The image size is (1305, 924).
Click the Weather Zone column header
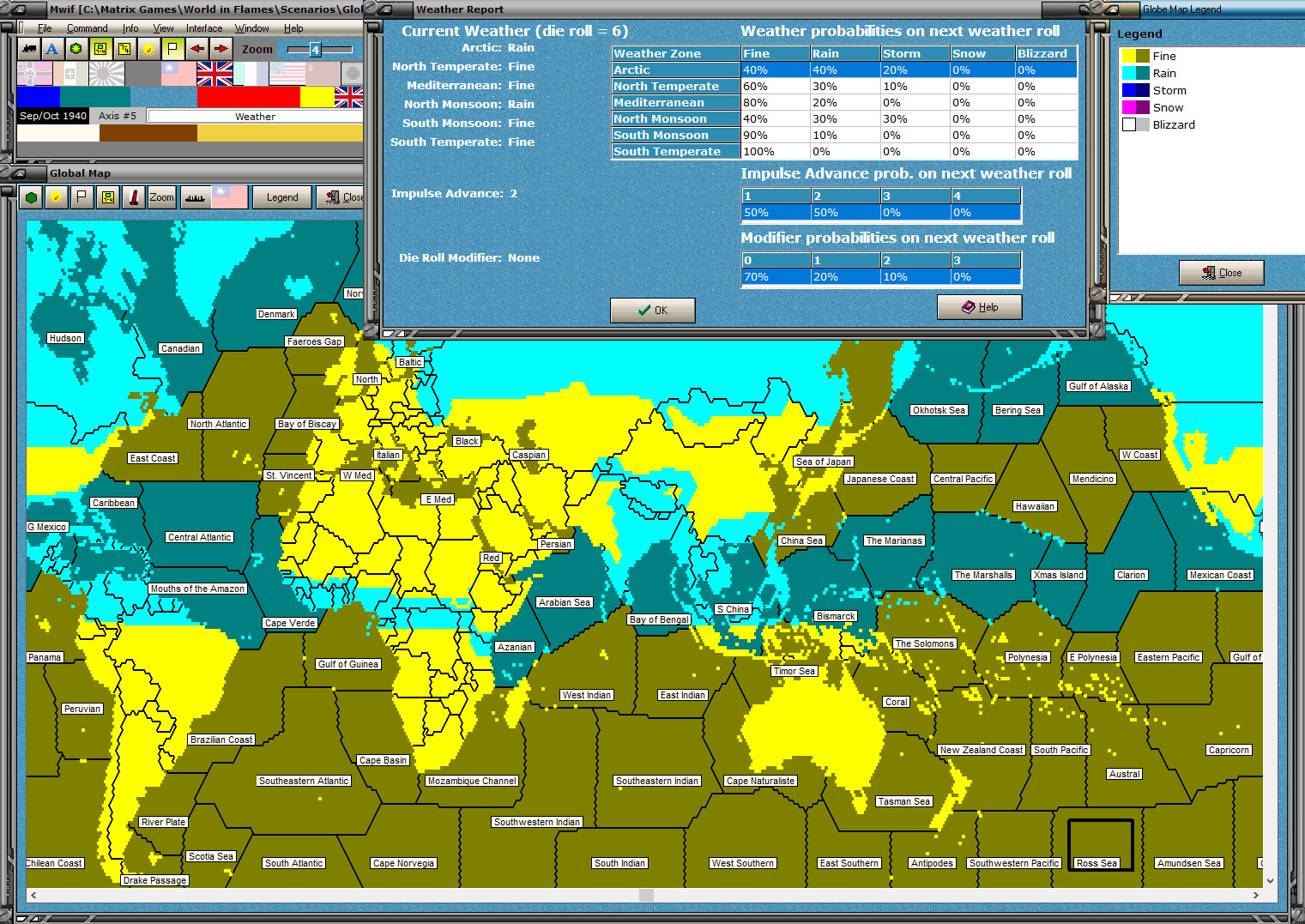pos(676,53)
